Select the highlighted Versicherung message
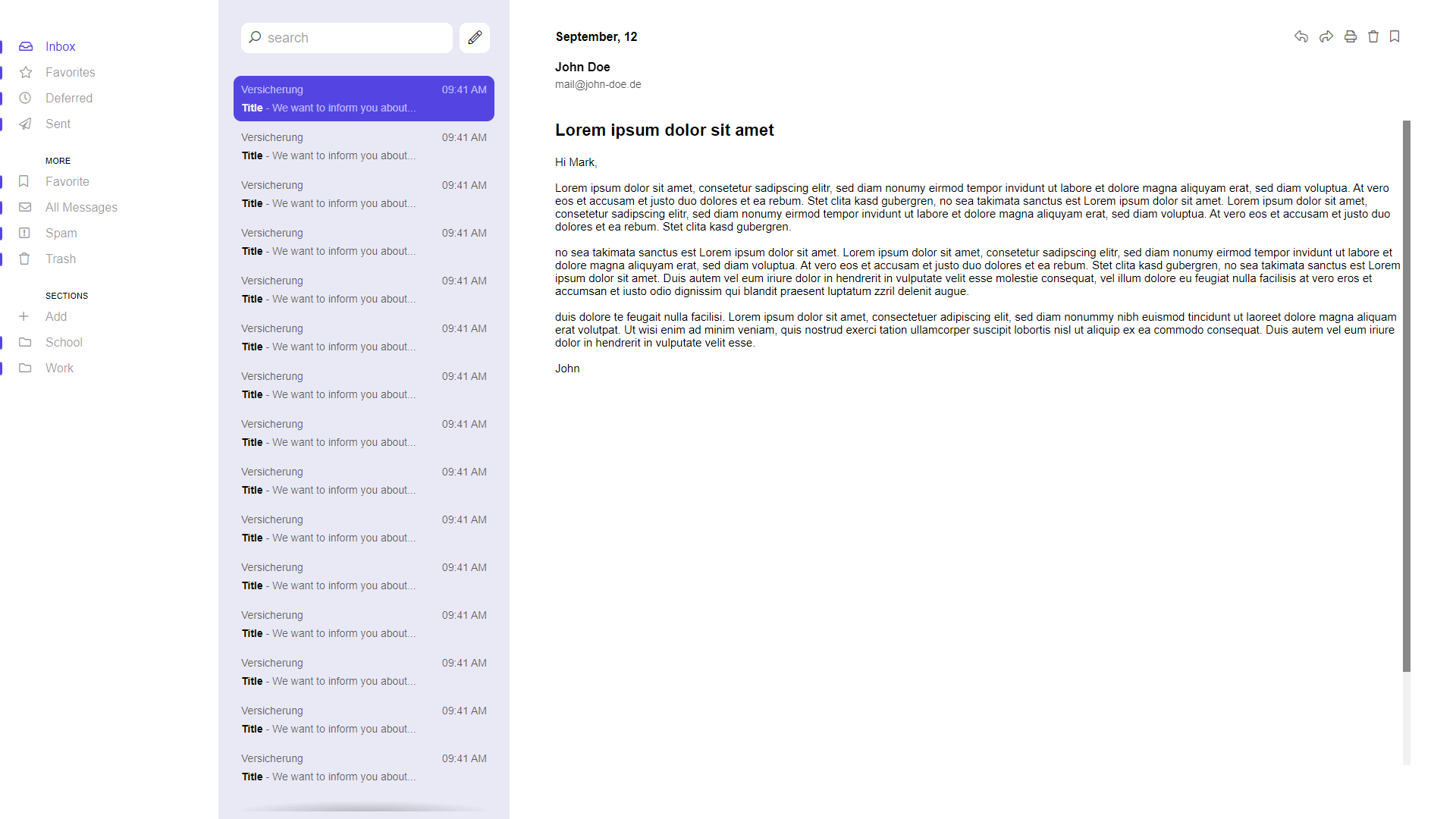The width and height of the screenshot is (1456, 819). coord(364,99)
